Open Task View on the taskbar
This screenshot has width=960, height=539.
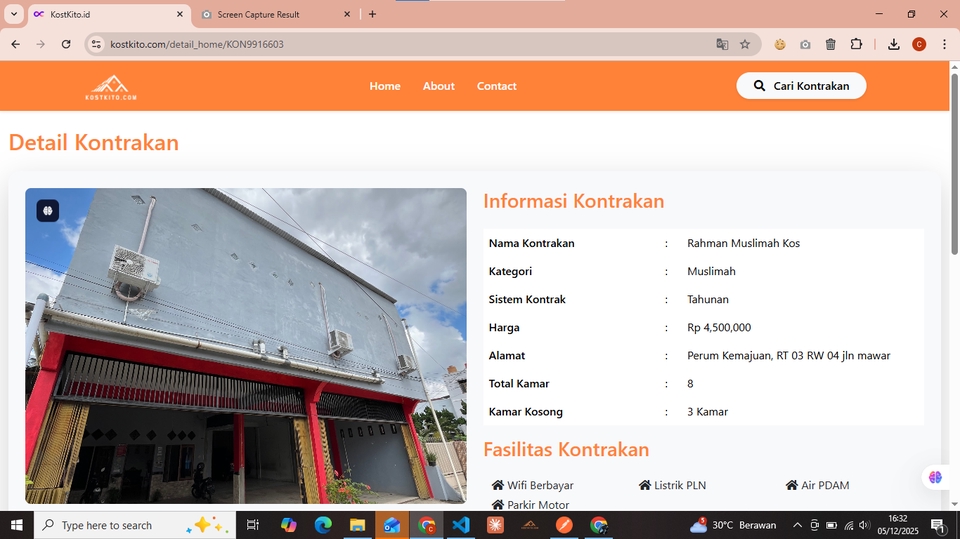(x=252, y=525)
